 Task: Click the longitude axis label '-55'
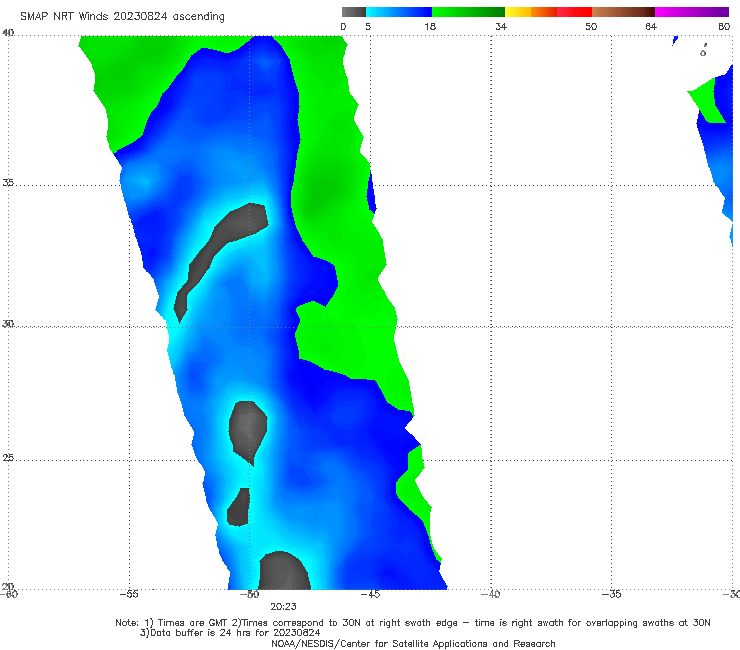(x=129, y=594)
